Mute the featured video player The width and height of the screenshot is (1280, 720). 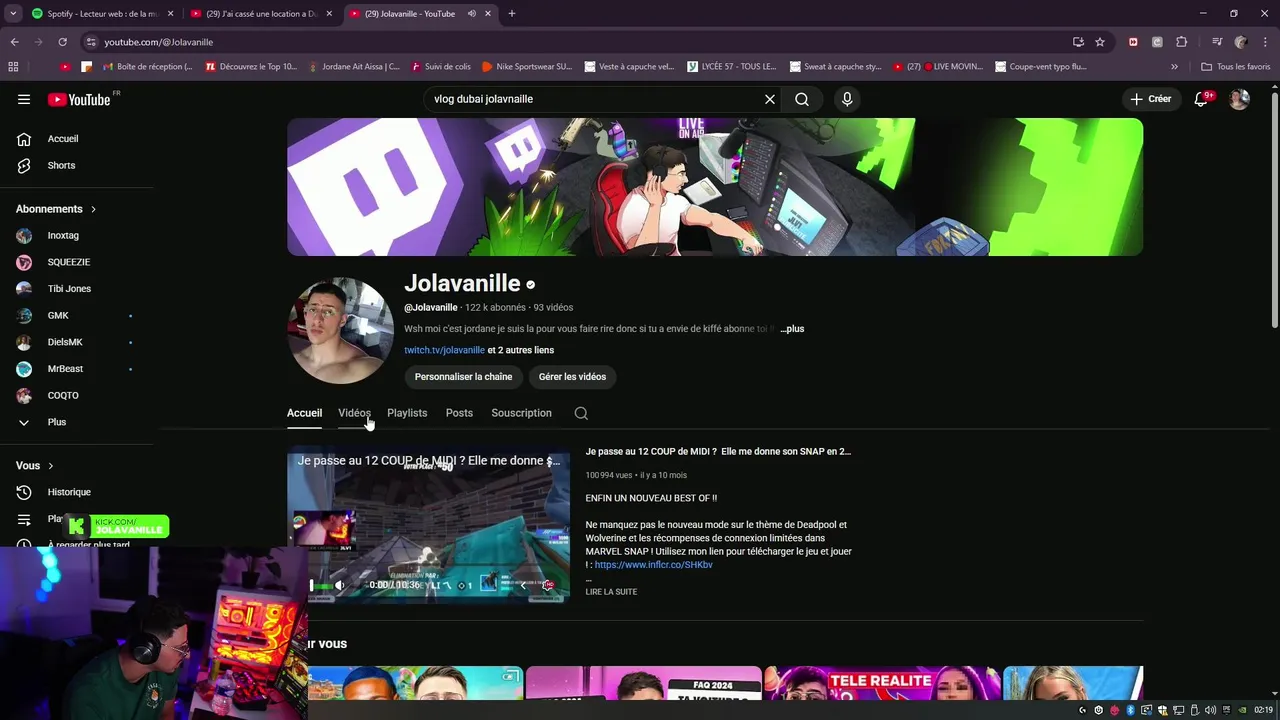(x=339, y=586)
